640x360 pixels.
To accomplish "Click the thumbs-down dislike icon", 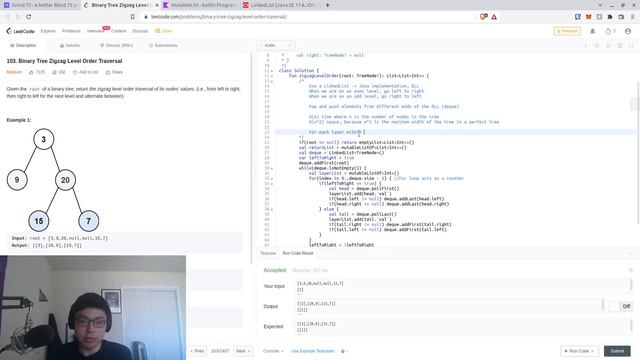I will [x=54, y=72].
